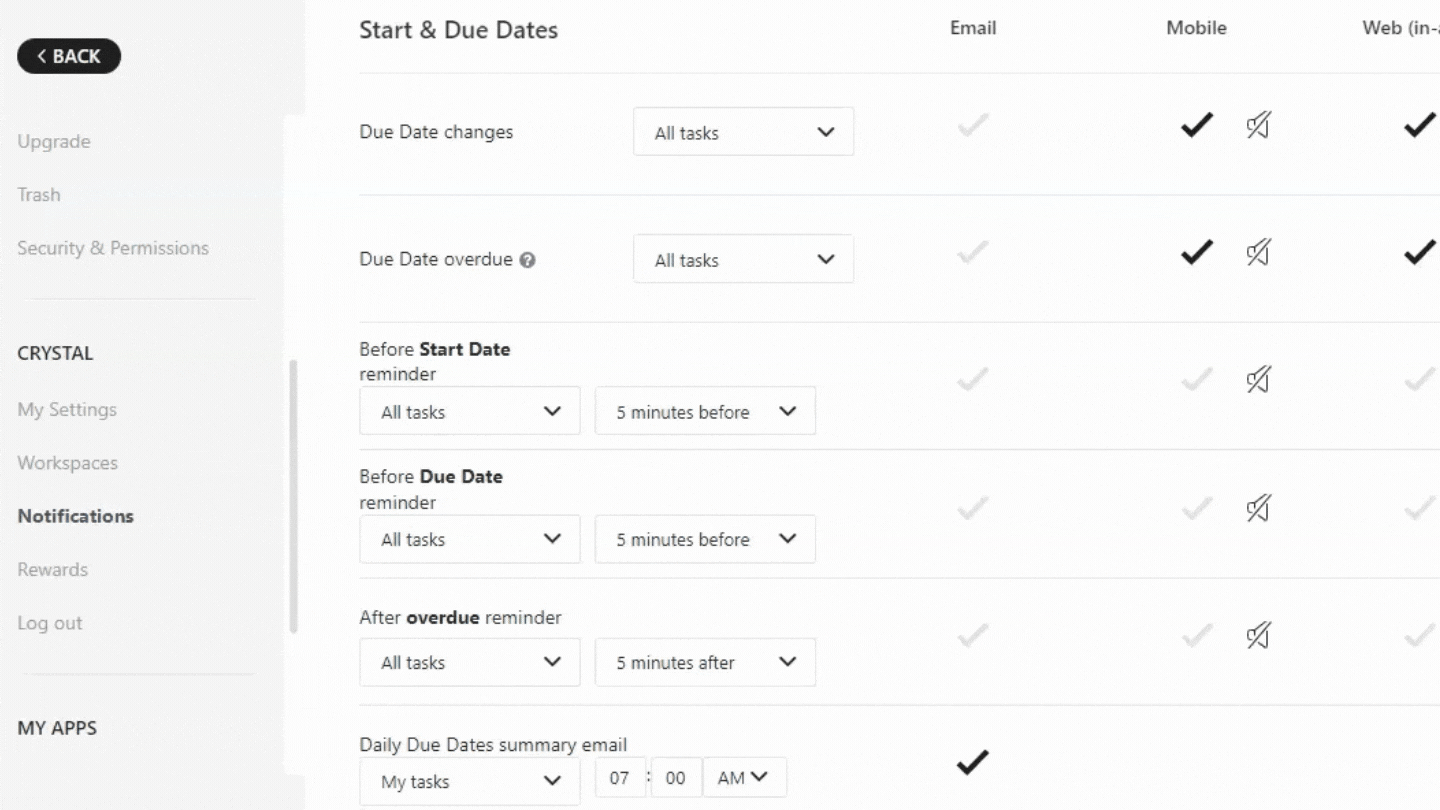Open the 5 minutes after dropdown
Screen dimensions: 1440x810
coord(705,662)
